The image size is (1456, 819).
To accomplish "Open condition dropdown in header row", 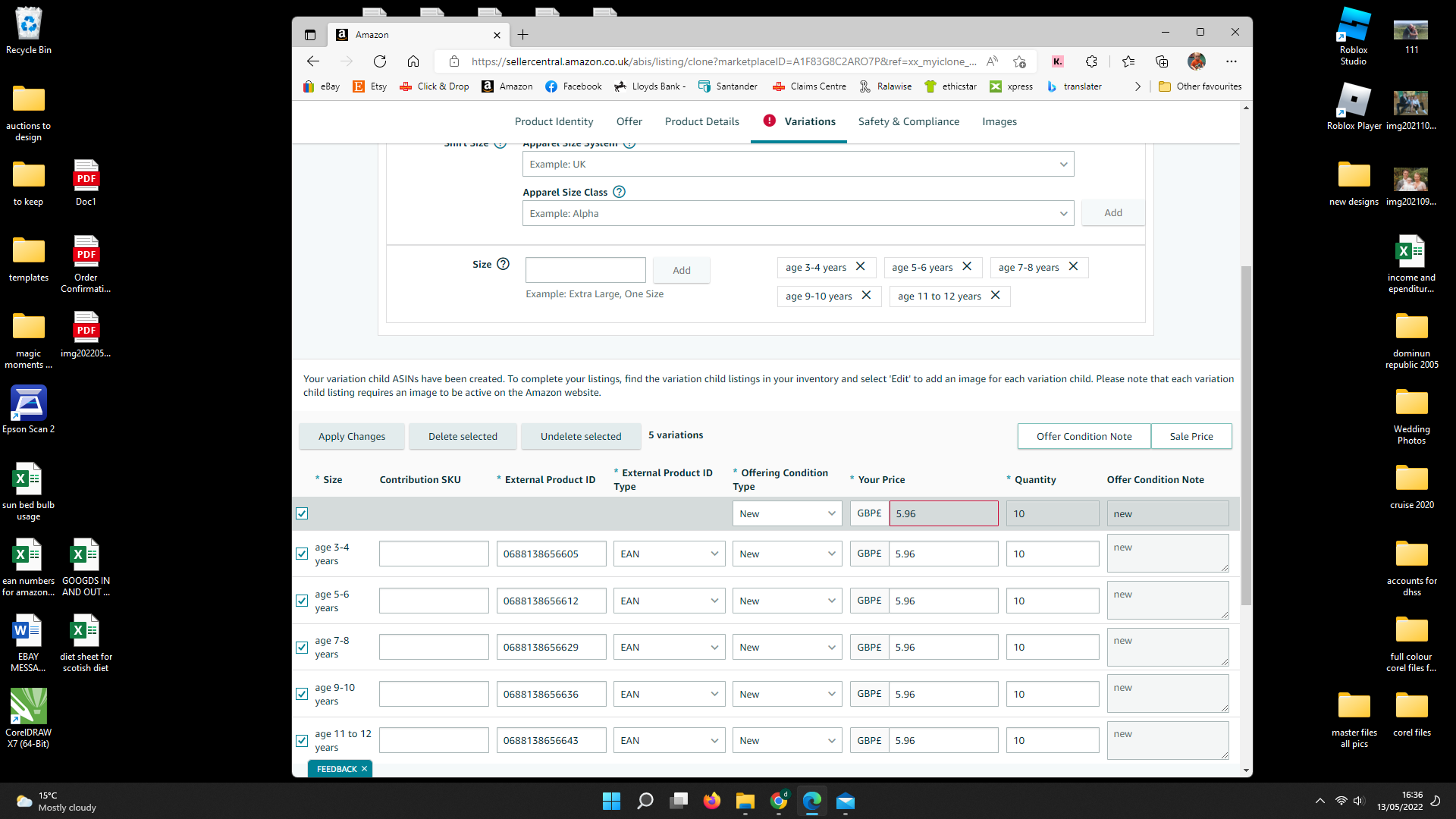I will pos(786,513).
